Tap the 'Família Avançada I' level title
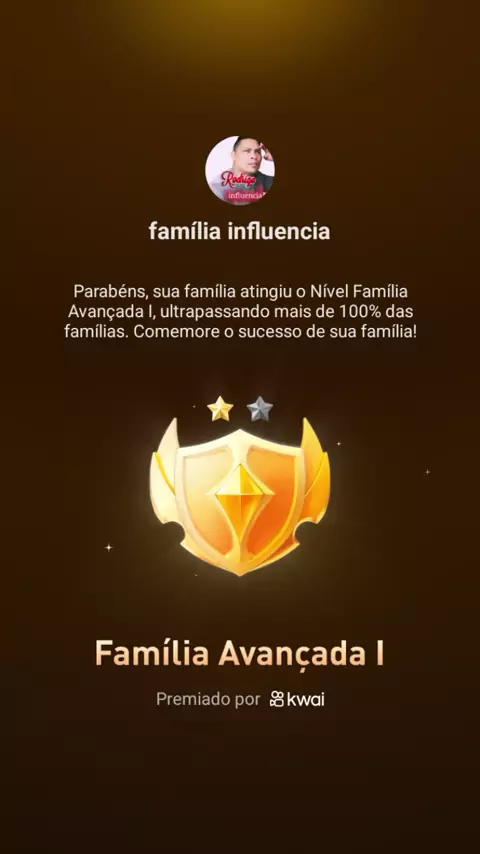This screenshot has height=854, width=480. [240, 653]
